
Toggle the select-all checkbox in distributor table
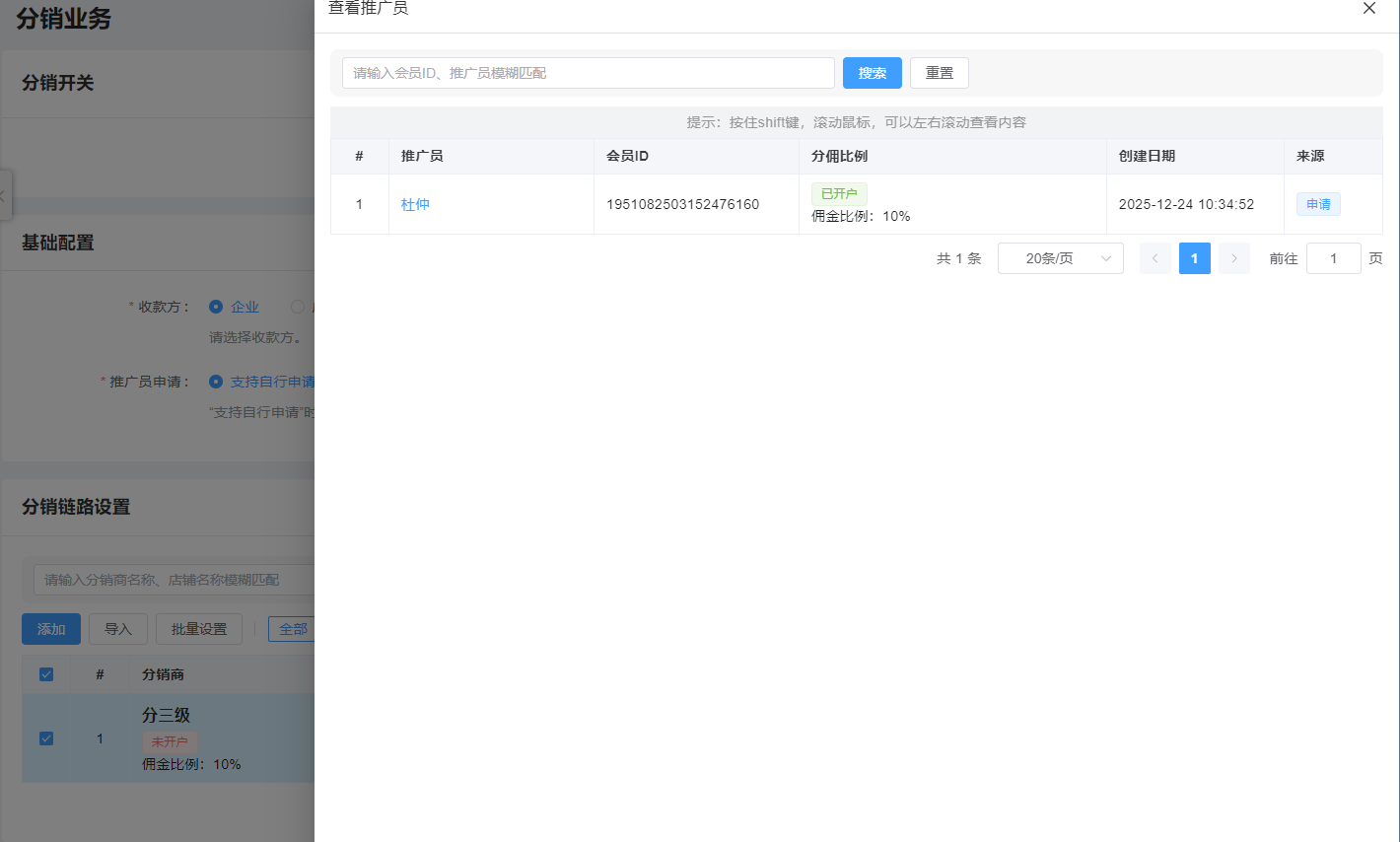click(x=45, y=673)
